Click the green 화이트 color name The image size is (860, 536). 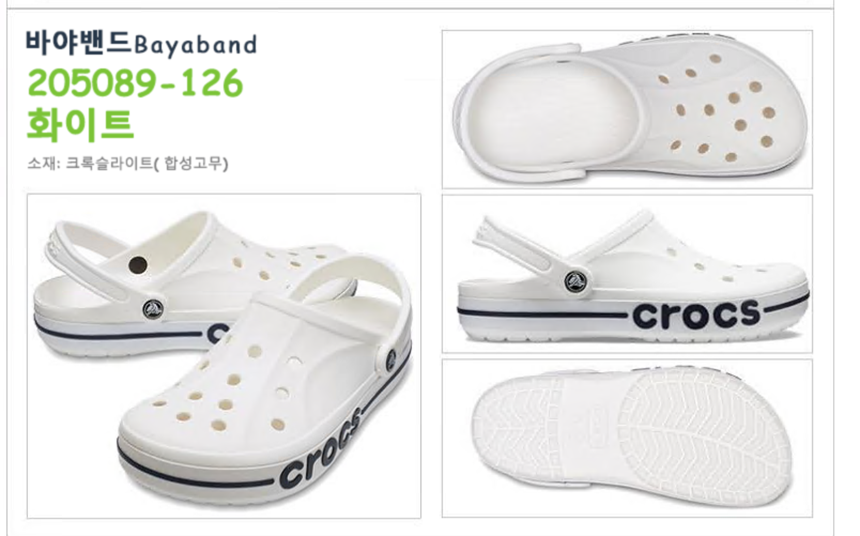[80, 125]
